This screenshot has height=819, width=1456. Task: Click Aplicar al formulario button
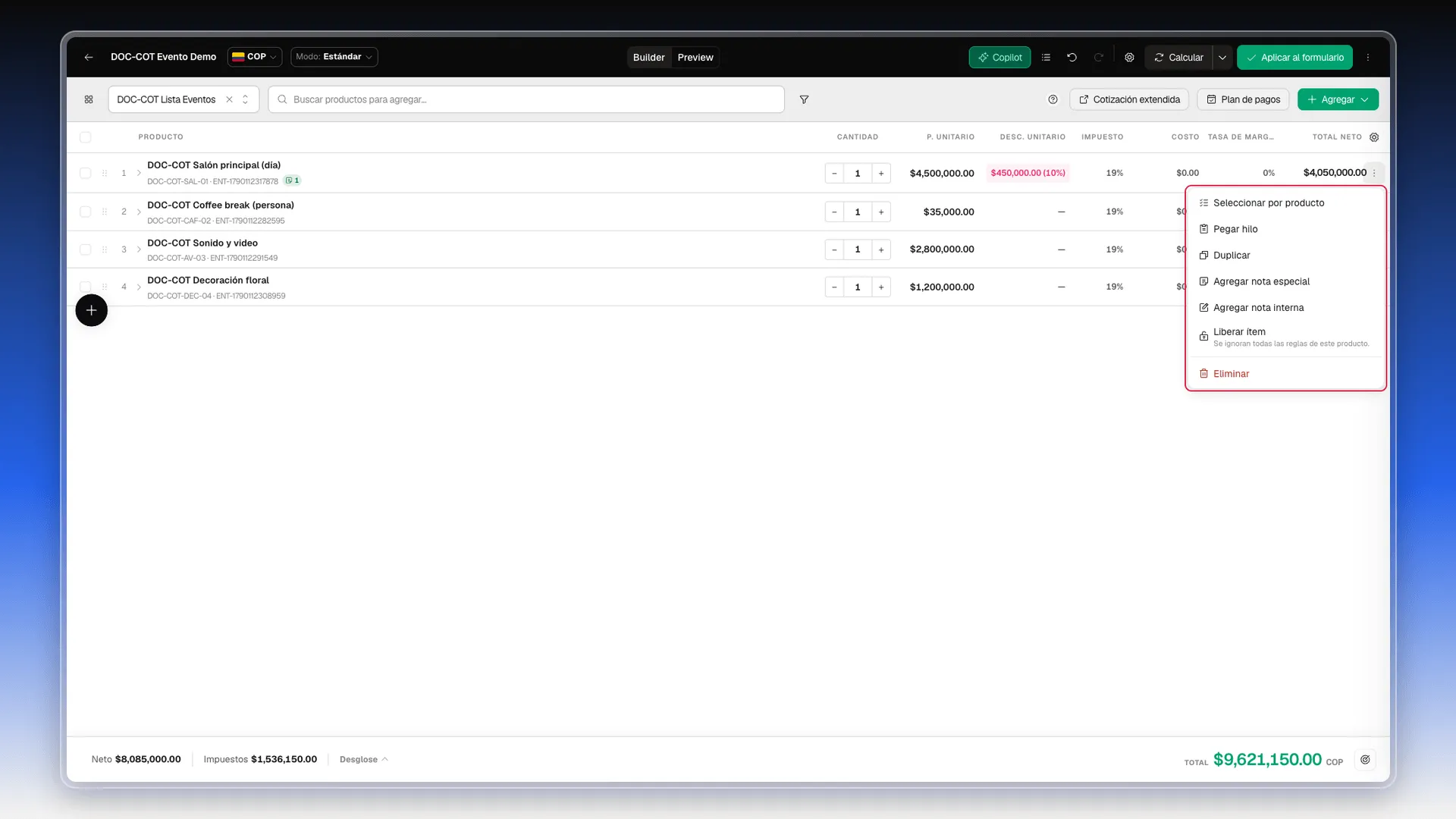pos(1294,57)
